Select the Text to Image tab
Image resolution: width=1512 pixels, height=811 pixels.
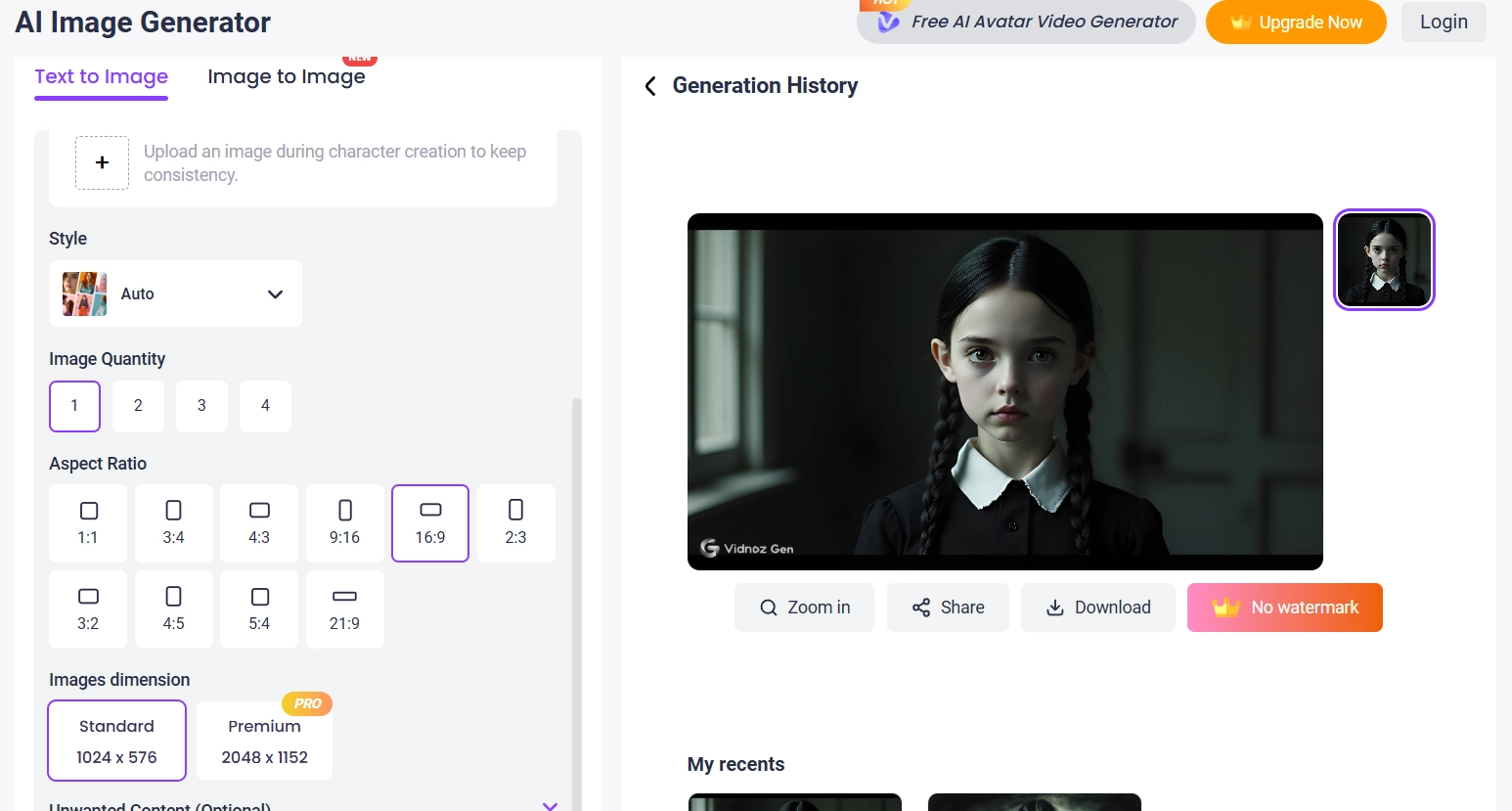point(101,76)
